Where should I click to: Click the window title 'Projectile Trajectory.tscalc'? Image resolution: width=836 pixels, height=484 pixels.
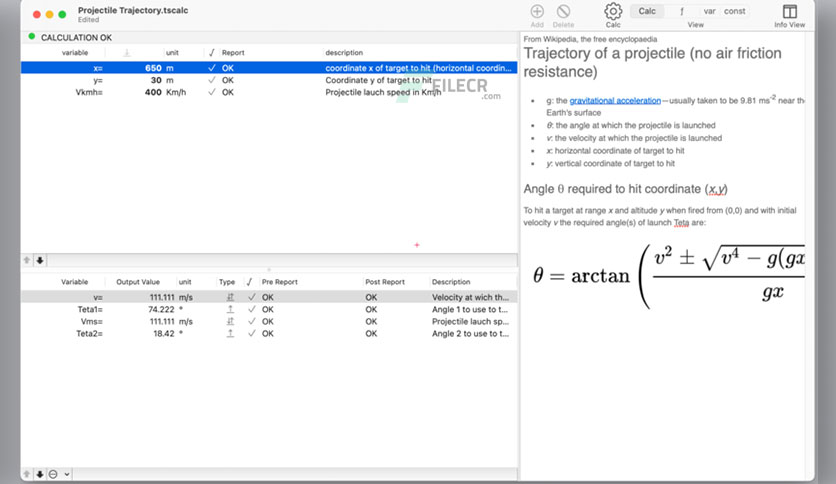[x=133, y=10]
